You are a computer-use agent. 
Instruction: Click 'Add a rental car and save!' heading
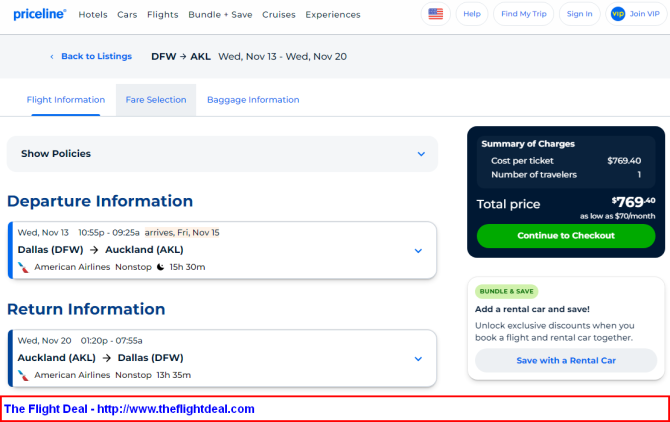[x=532, y=309]
